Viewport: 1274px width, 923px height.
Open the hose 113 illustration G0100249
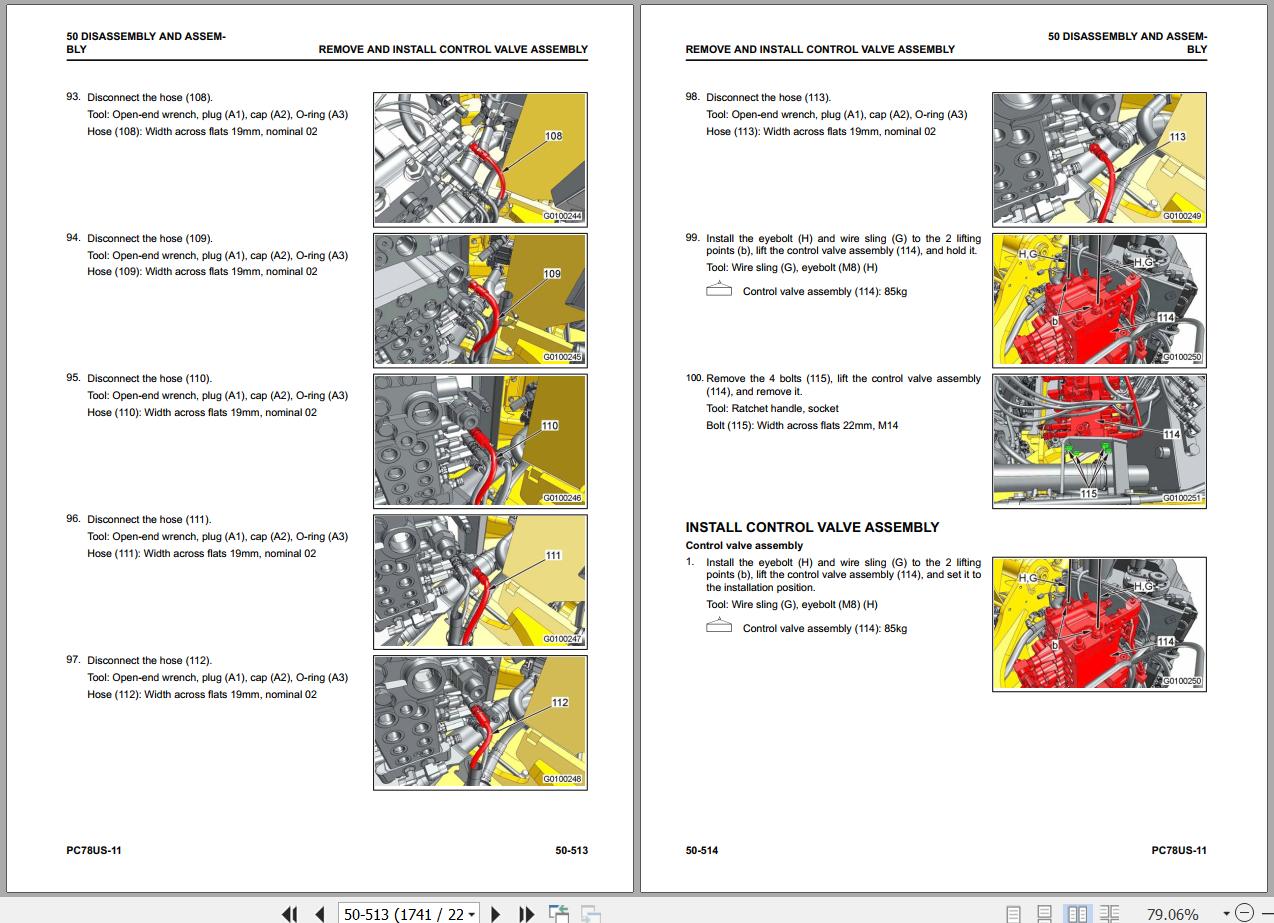1099,160
